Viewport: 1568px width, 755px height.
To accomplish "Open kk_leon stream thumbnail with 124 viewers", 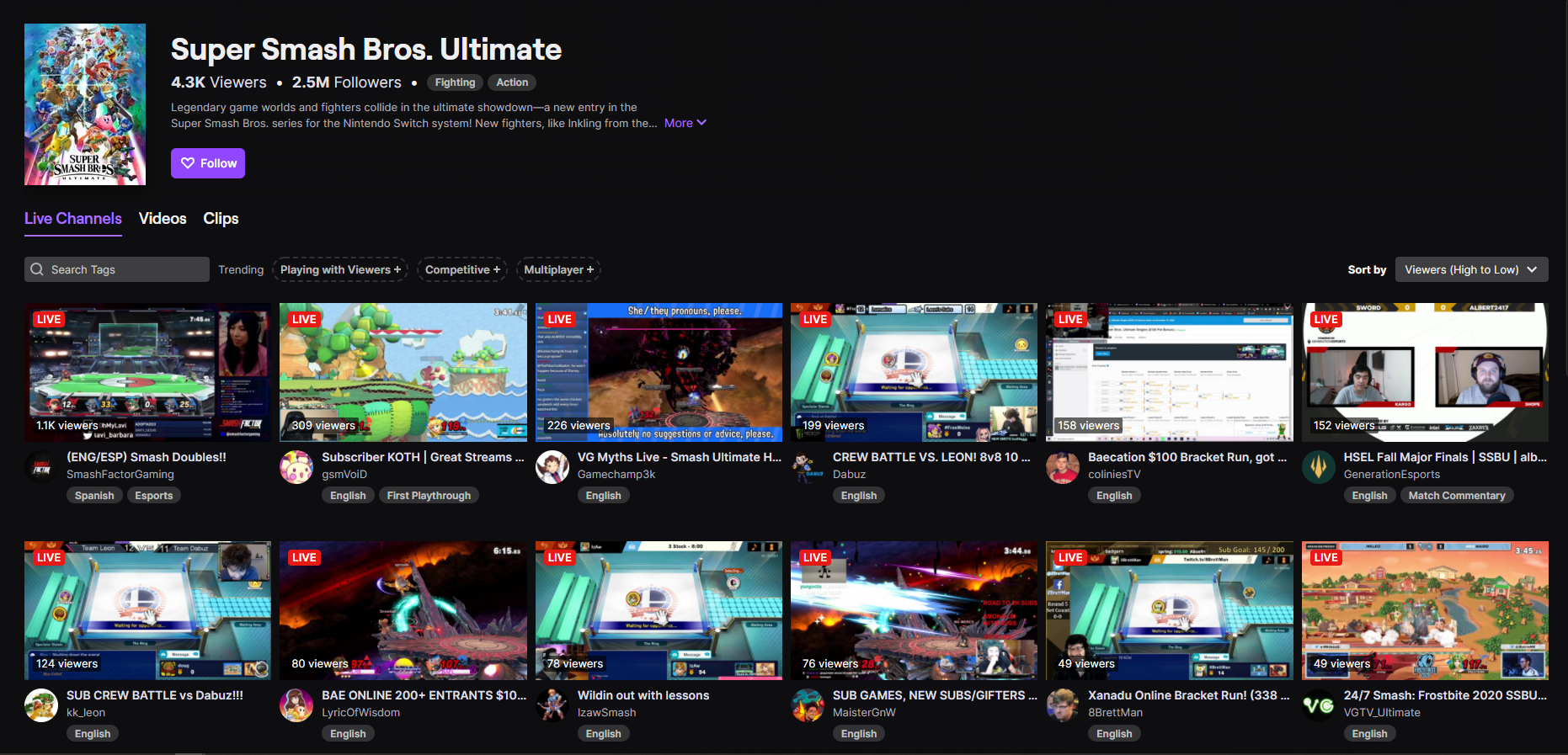I will point(148,610).
